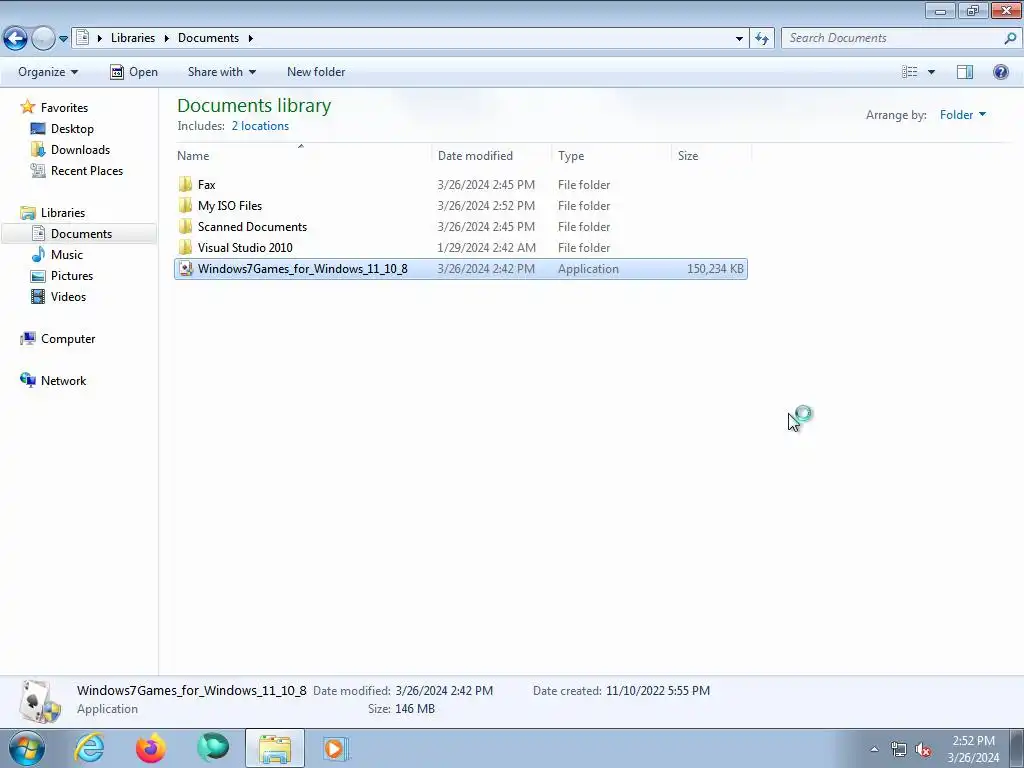Launch Windows Media Player from taskbar
Image resolution: width=1024 pixels, height=768 pixels.
coord(336,748)
